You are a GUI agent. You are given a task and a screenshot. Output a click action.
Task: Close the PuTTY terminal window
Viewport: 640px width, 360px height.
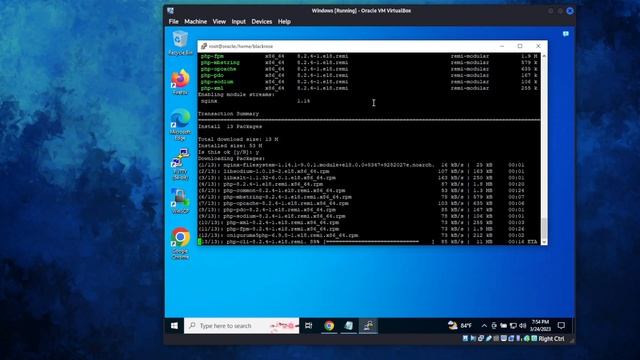[538, 46]
